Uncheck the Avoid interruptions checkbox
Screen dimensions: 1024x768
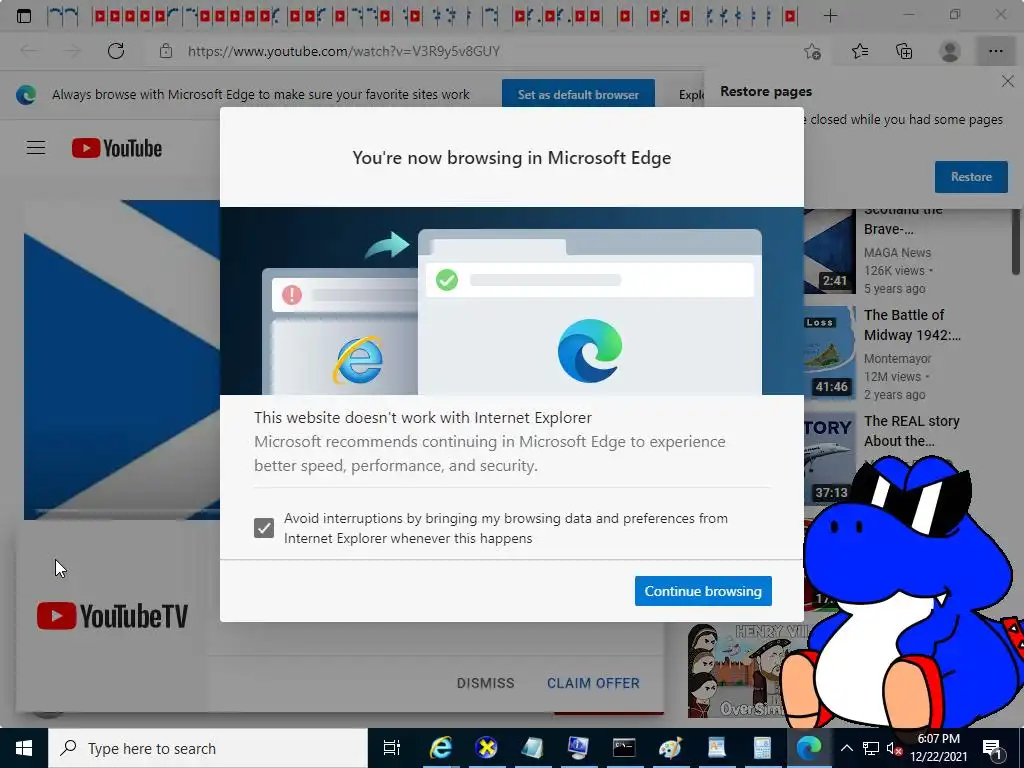point(264,528)
